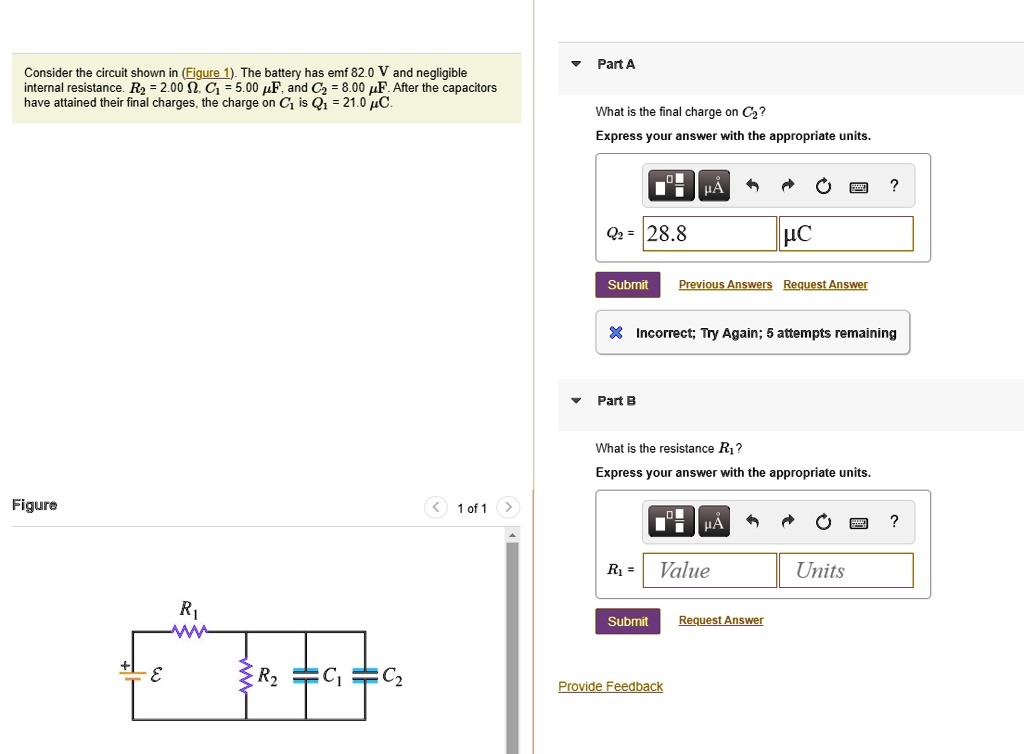Switch to the Part B section
The width and height of the screenshot is (1024, 754).
click(615, 400)
